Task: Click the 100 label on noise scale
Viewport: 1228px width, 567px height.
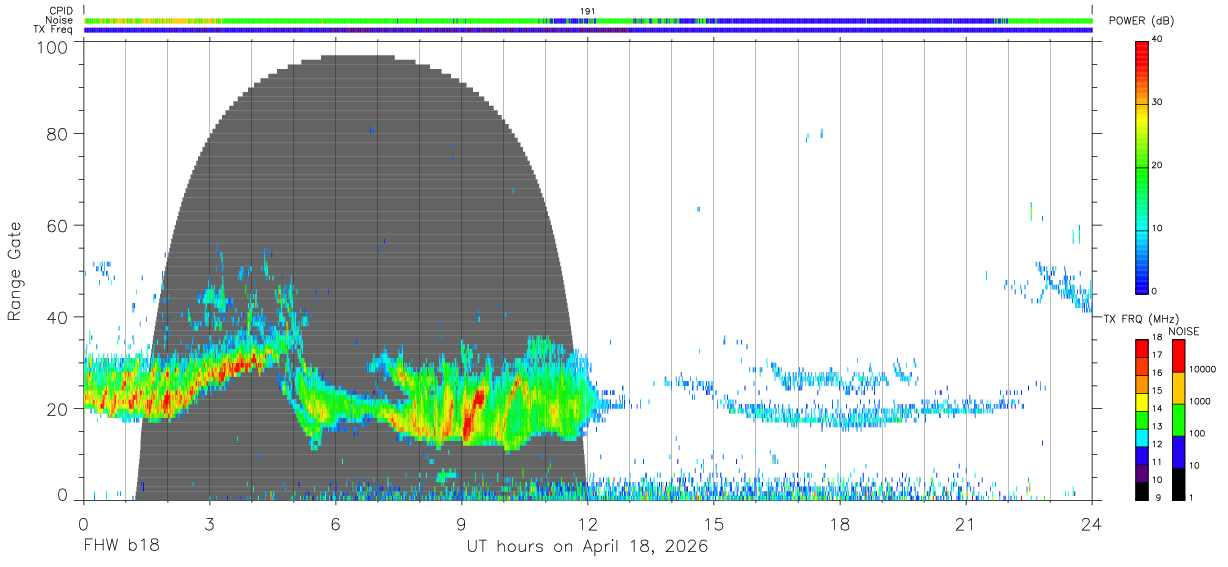Action: point(1198,433)
